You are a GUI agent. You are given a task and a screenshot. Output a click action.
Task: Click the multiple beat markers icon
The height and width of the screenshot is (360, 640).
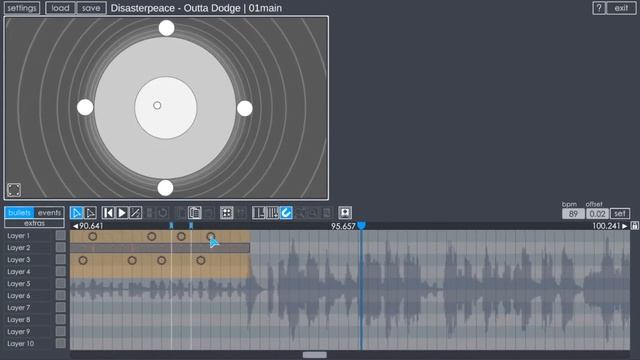coord(272,213)
